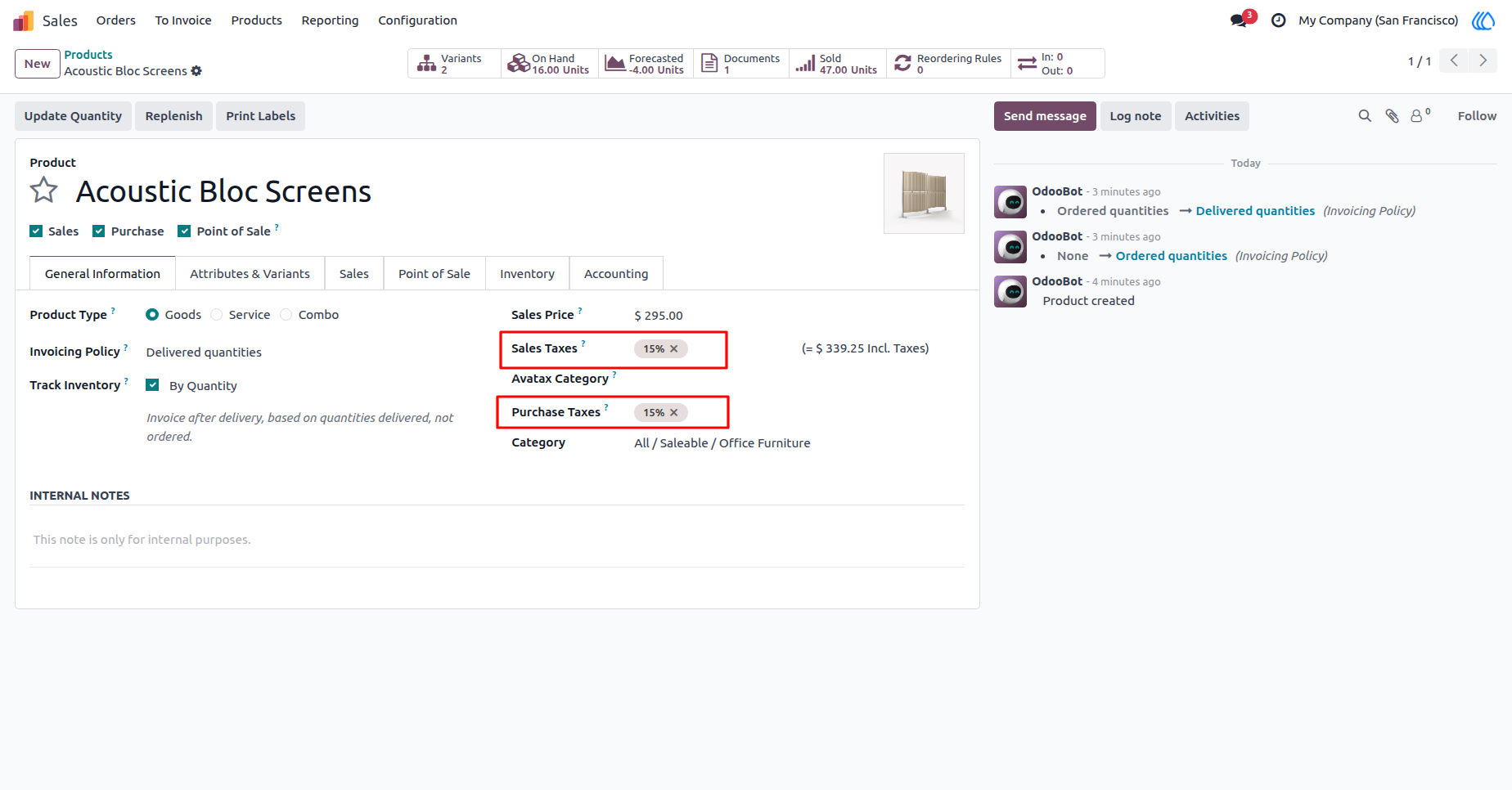This screenshot has height=790, width=1512.
Task: Remove the 15% Sales Taxes tag
Action: 674,349
